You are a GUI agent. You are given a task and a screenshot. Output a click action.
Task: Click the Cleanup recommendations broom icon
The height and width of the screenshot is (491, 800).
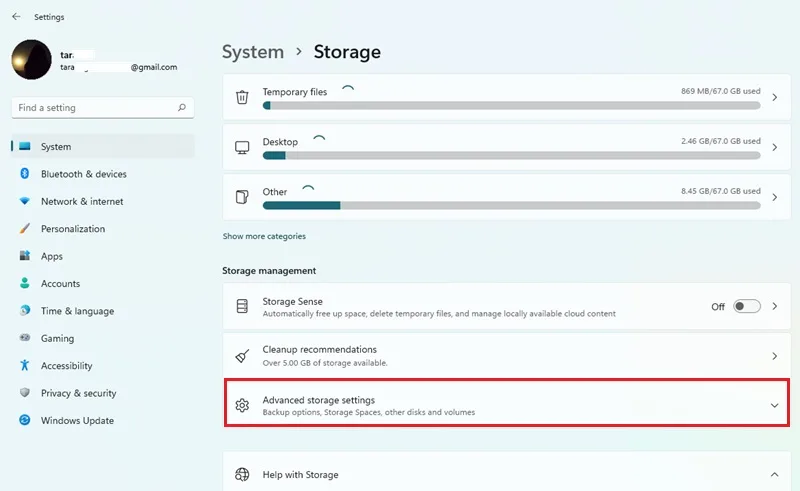[242, 356]
